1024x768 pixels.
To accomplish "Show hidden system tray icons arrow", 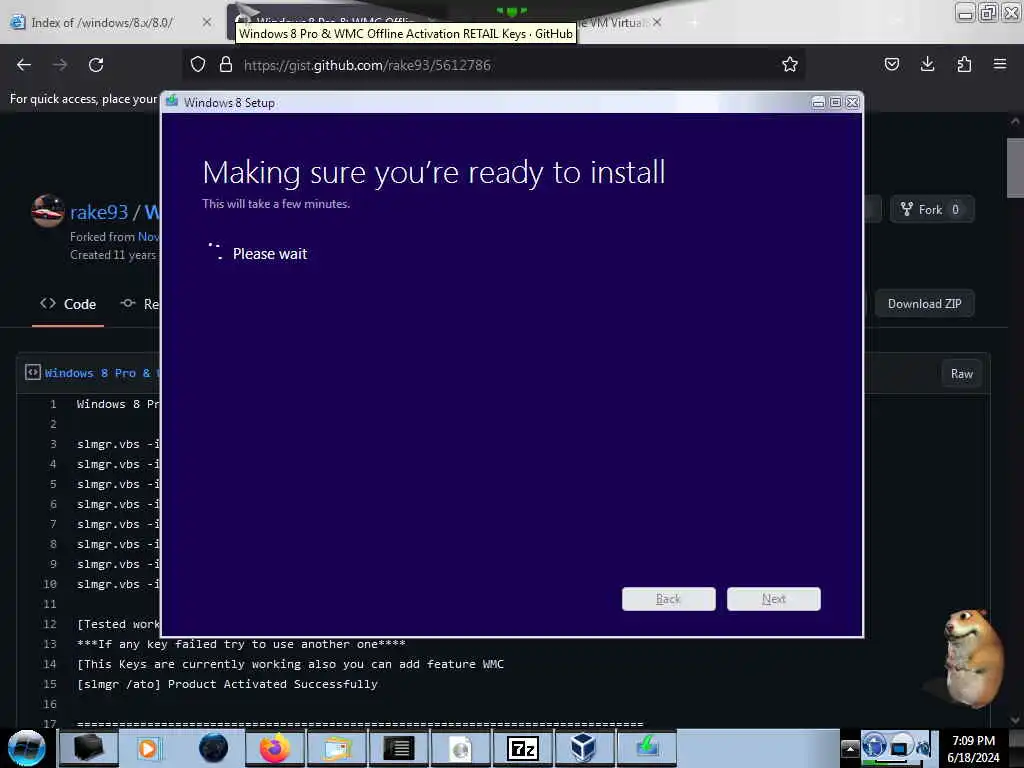I will [x=850, y=749].
